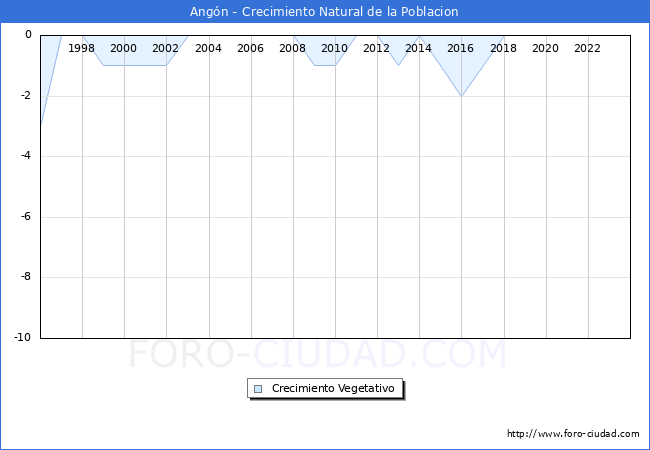Click the -10 y-axis value
The width and height of the screenshot is (650, 450).
[x=23, y=337]
